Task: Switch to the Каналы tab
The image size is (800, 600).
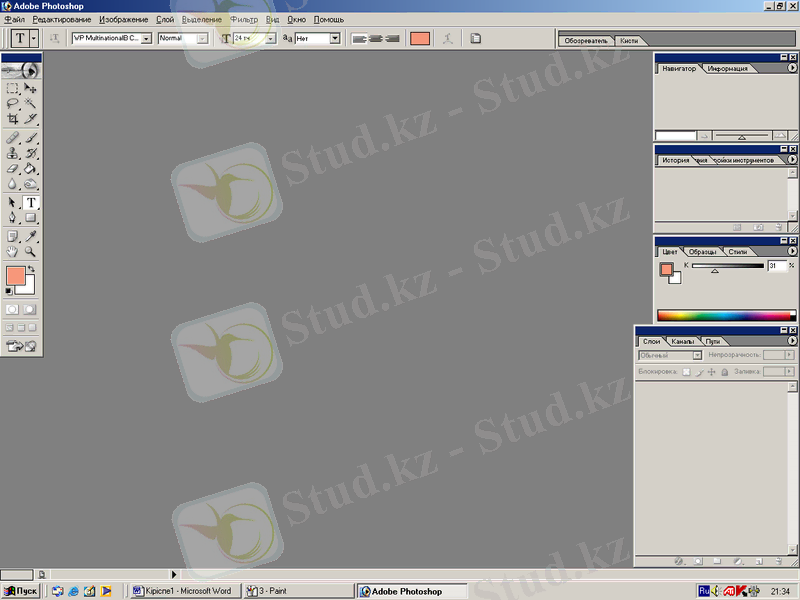Action: click(x=682, y=341)
